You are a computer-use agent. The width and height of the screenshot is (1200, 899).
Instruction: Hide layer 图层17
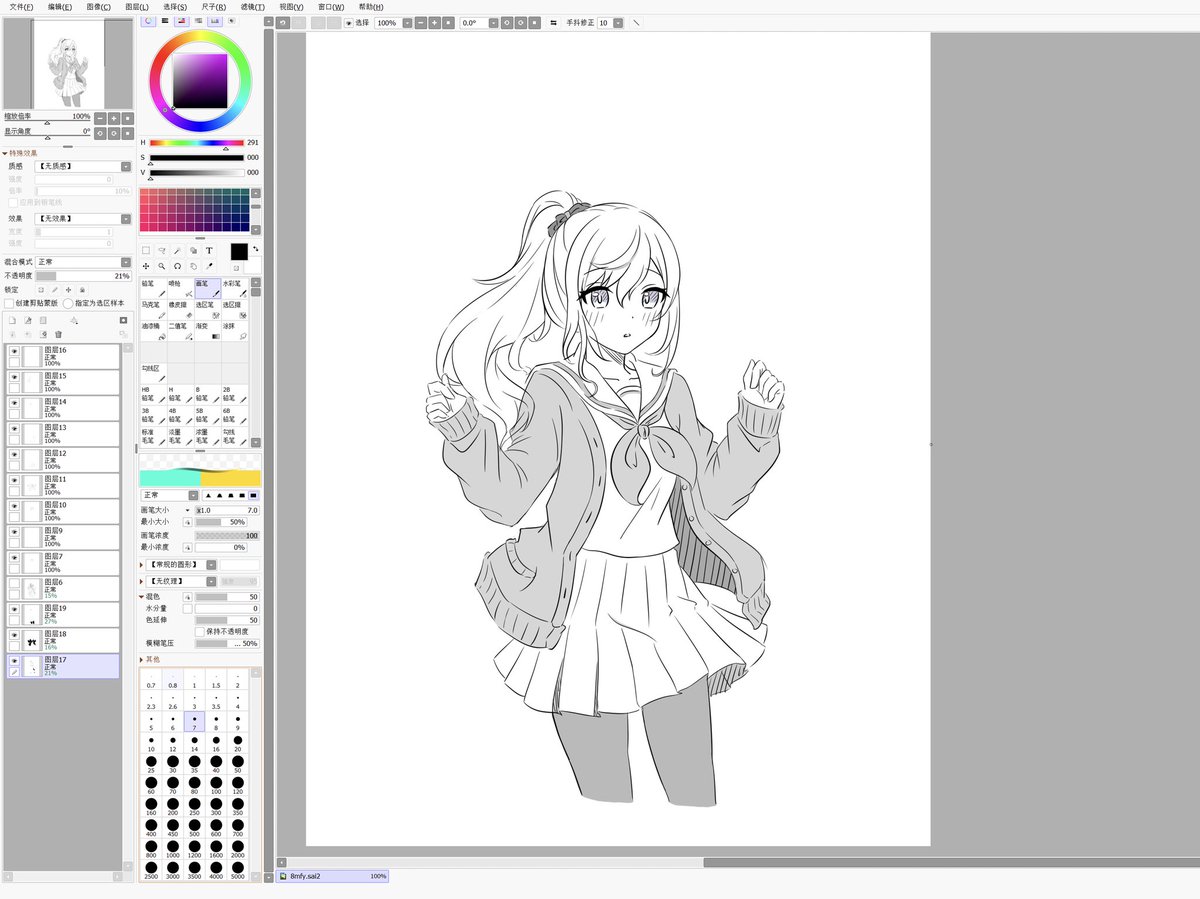point(14,661)
